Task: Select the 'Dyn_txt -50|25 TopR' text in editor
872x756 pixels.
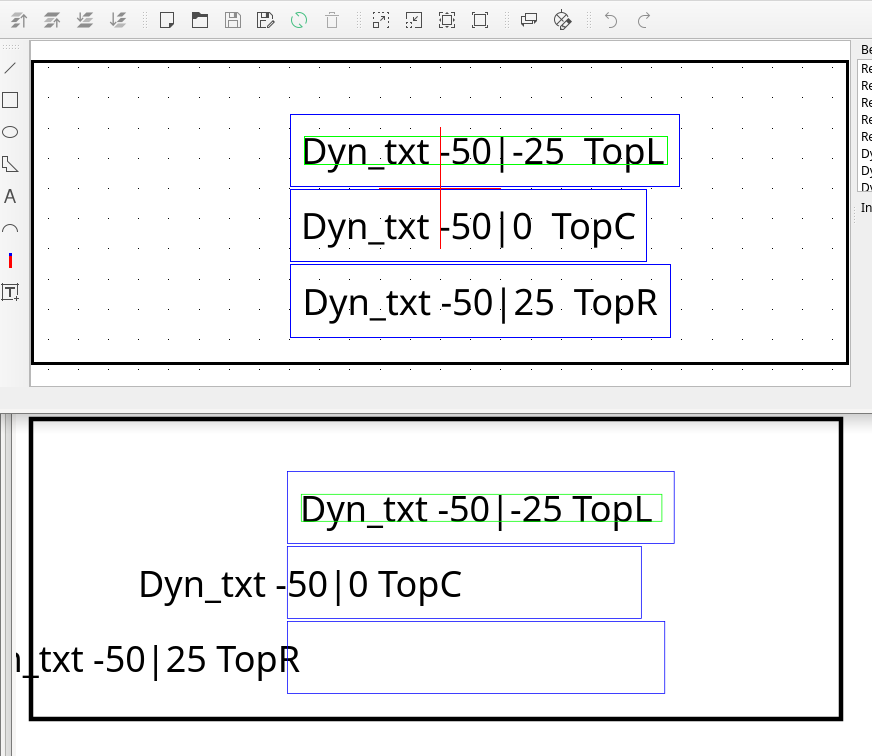Action: click(480, 302)
